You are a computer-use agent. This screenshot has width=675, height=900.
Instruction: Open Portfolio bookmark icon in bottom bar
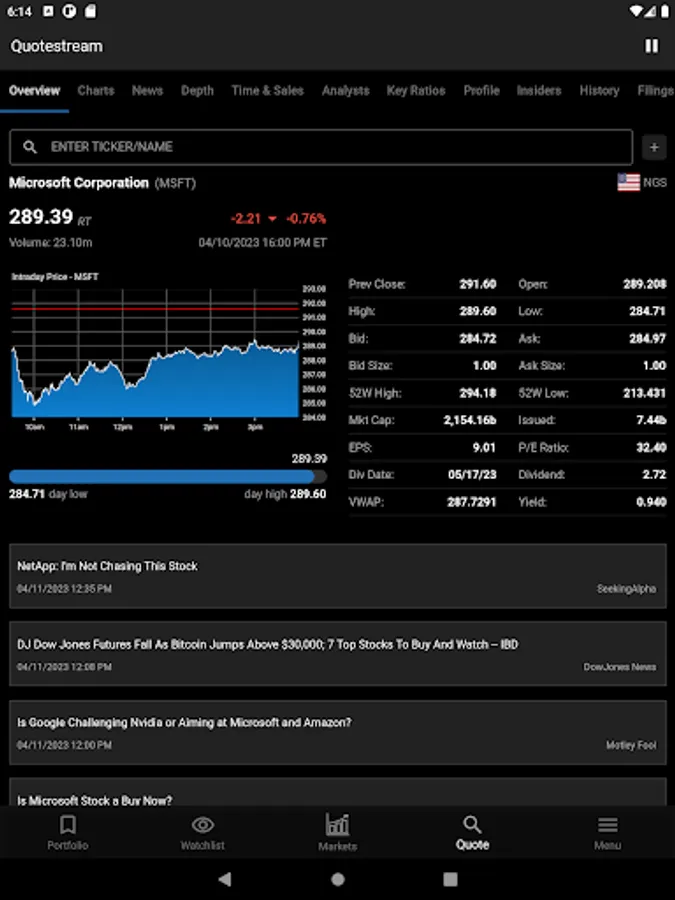tap(68, 825)
